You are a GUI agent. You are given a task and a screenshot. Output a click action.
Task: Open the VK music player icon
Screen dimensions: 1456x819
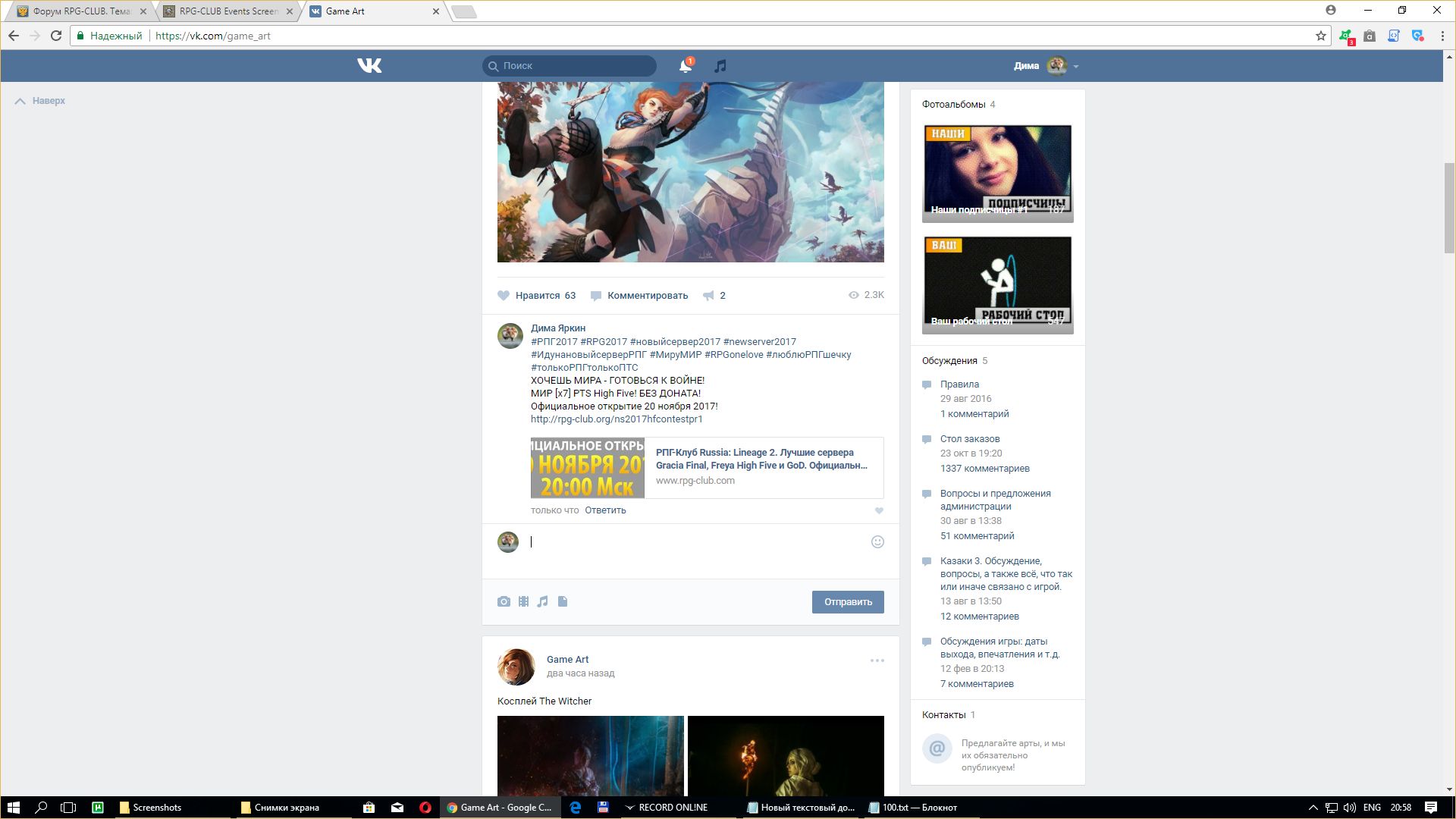click(720, 67)
